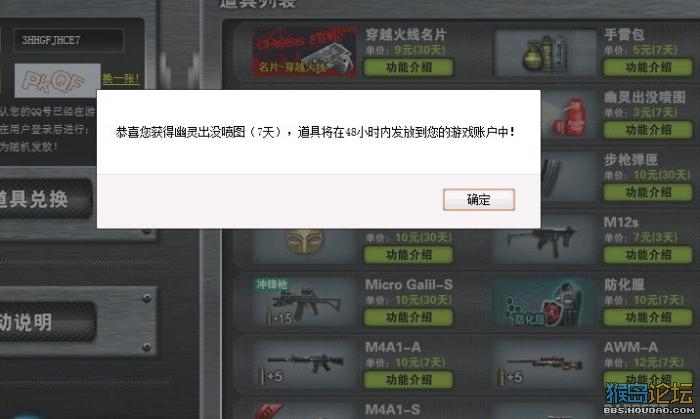
Task: Select the grenade pack item icon
Action: 545,53
